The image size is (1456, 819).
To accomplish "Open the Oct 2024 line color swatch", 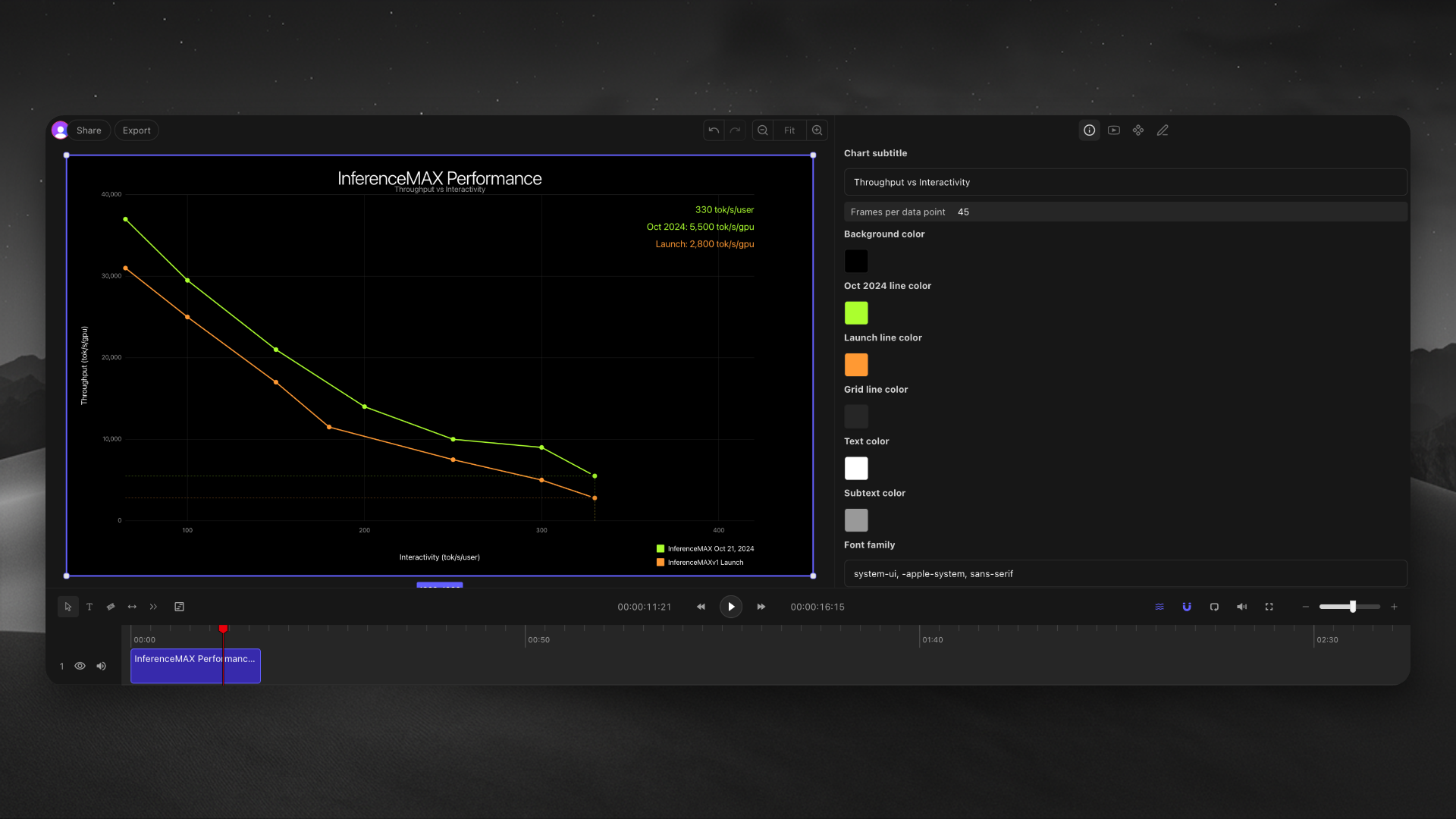I will pos(856,312).
